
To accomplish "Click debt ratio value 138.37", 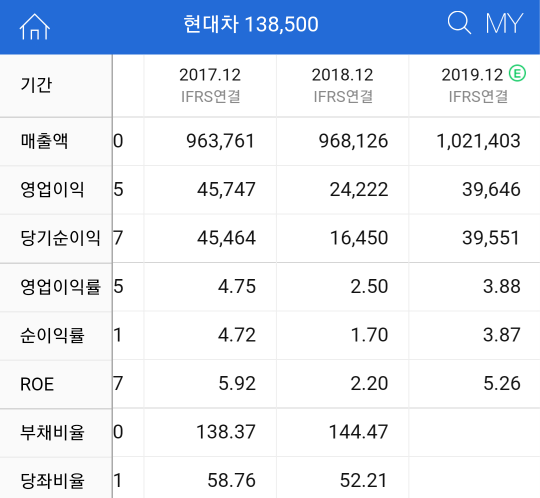I will click(226, 432).
